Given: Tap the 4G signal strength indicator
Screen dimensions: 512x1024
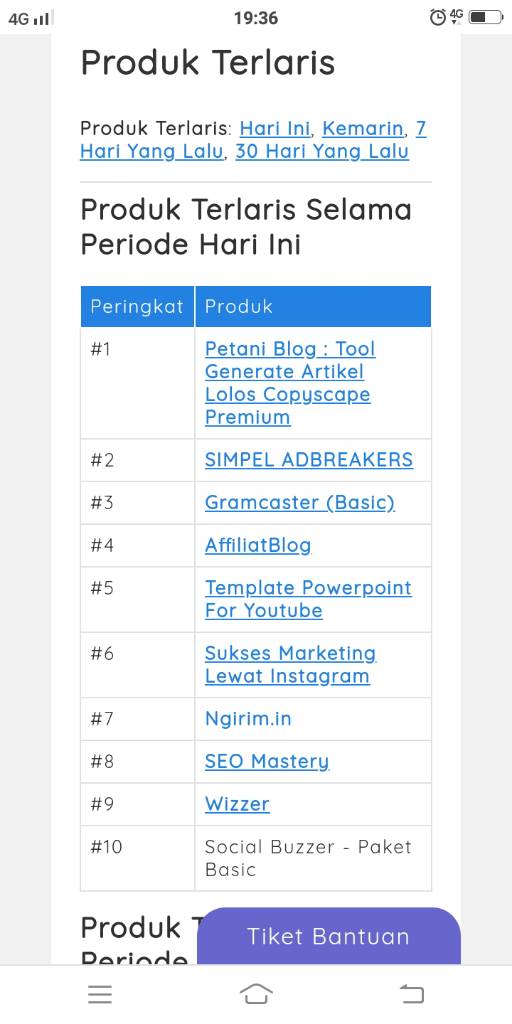Looking at the screenshot, I should 29,19.
